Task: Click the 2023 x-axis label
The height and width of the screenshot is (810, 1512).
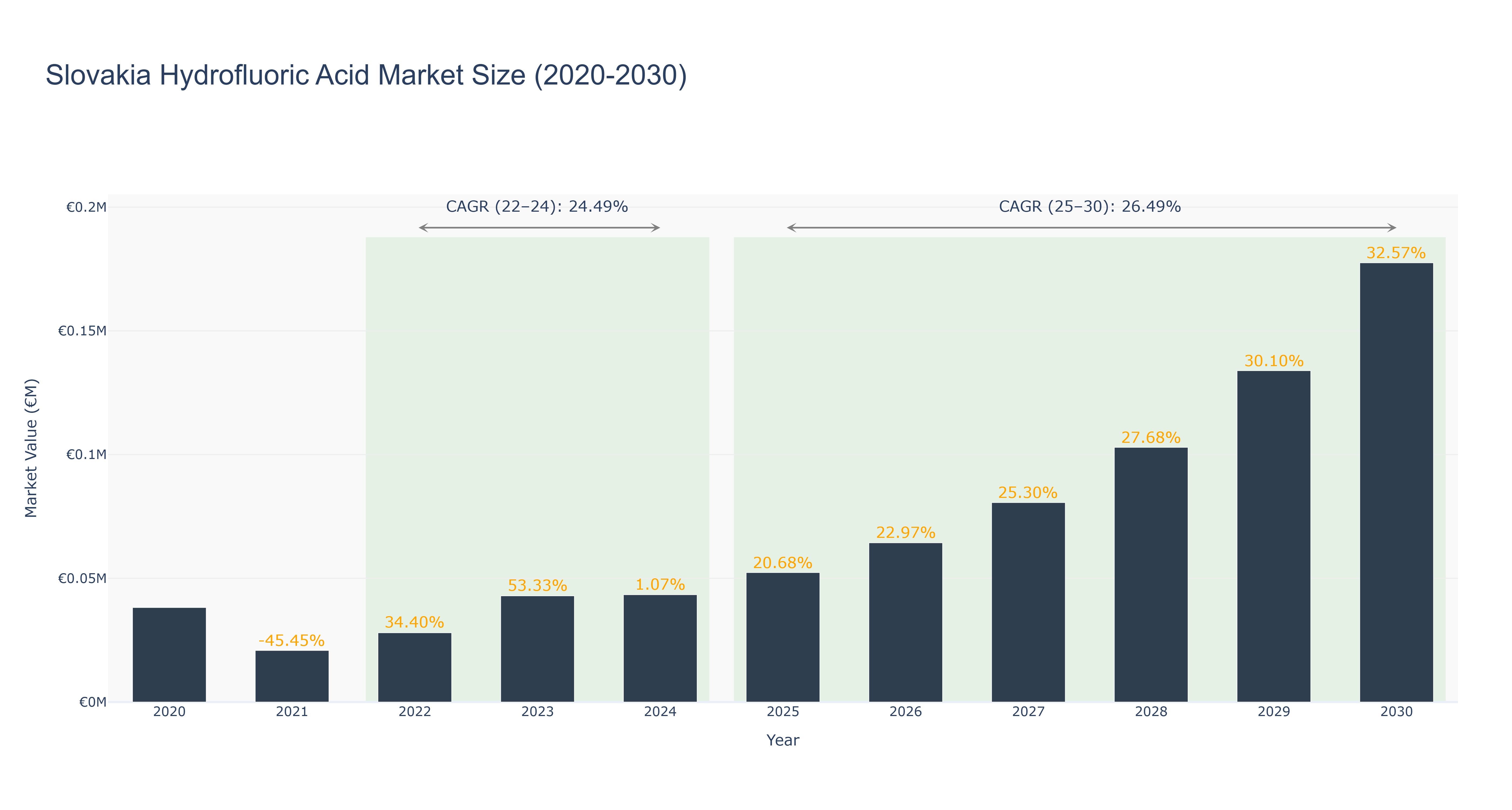Action: click(537, 712)
